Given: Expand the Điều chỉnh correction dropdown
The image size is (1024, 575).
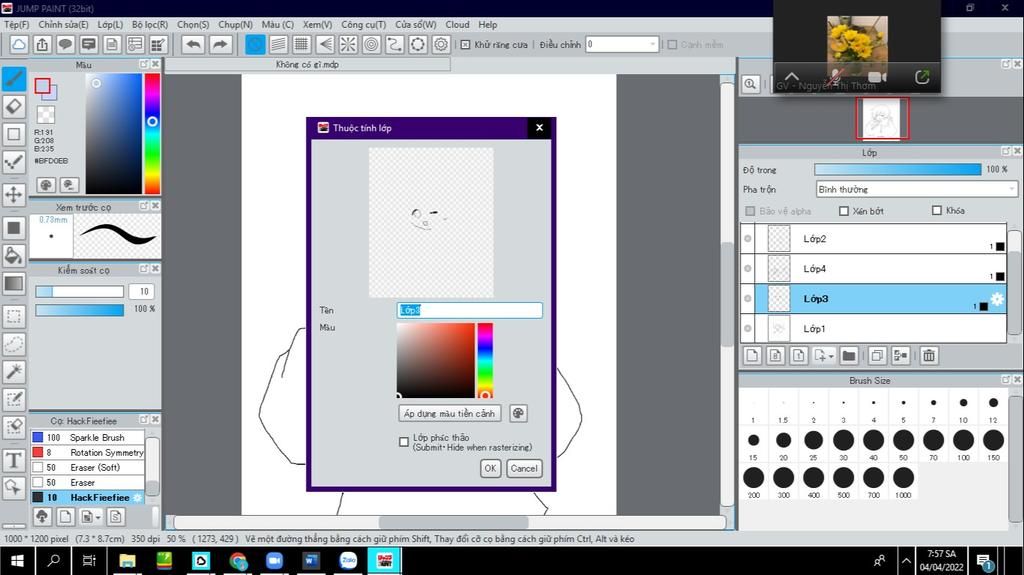Looking at the screenshot, I should click(653, 44).
